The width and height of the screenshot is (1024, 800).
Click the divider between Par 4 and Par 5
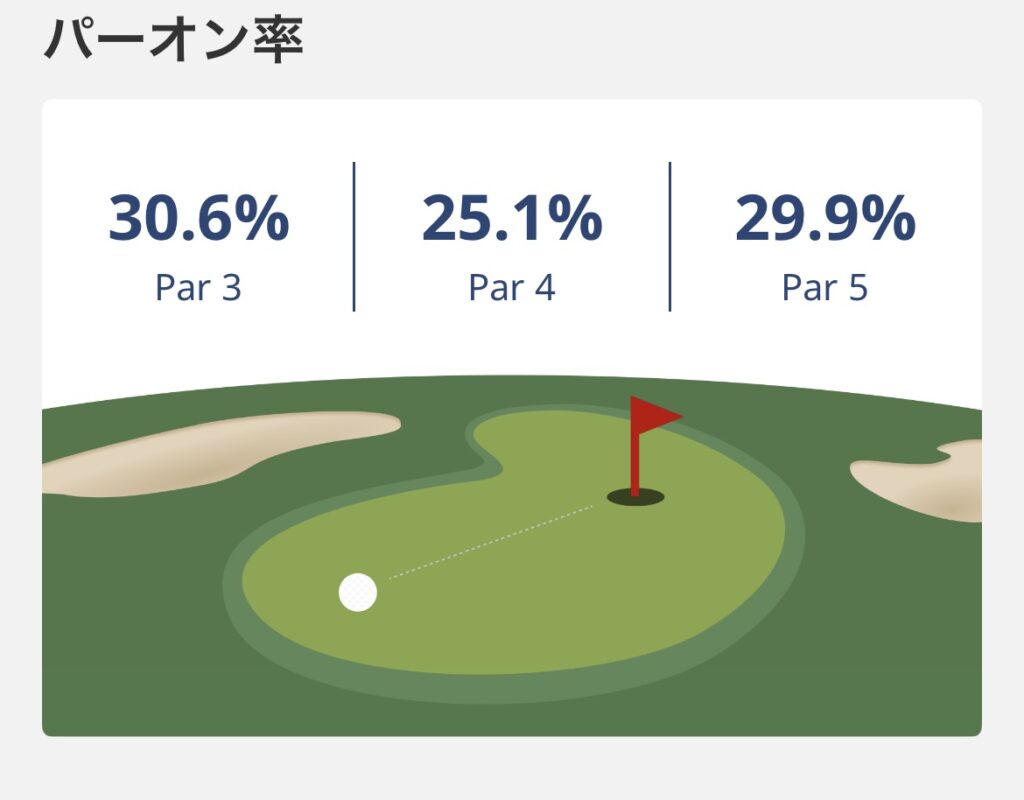[670, 236]
